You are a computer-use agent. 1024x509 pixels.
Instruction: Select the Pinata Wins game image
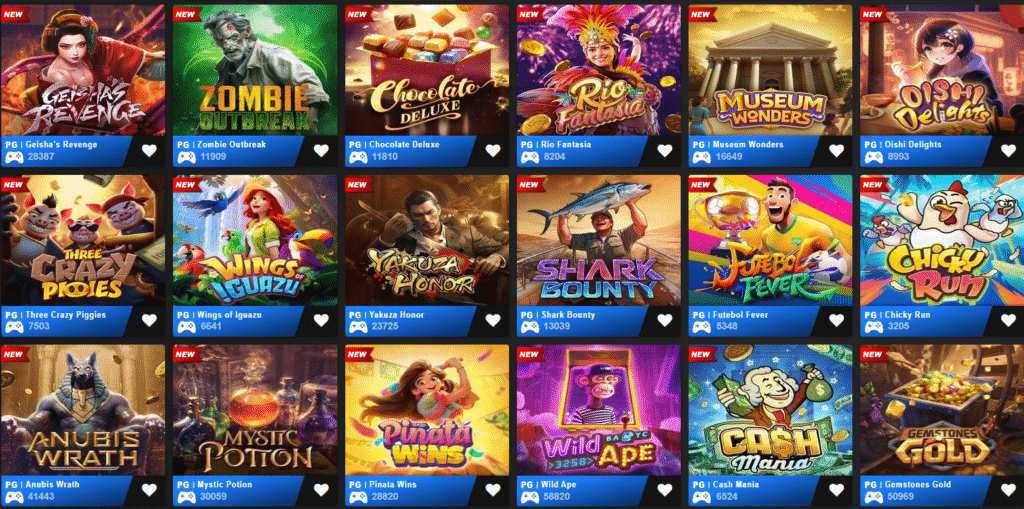coord(426,410)
